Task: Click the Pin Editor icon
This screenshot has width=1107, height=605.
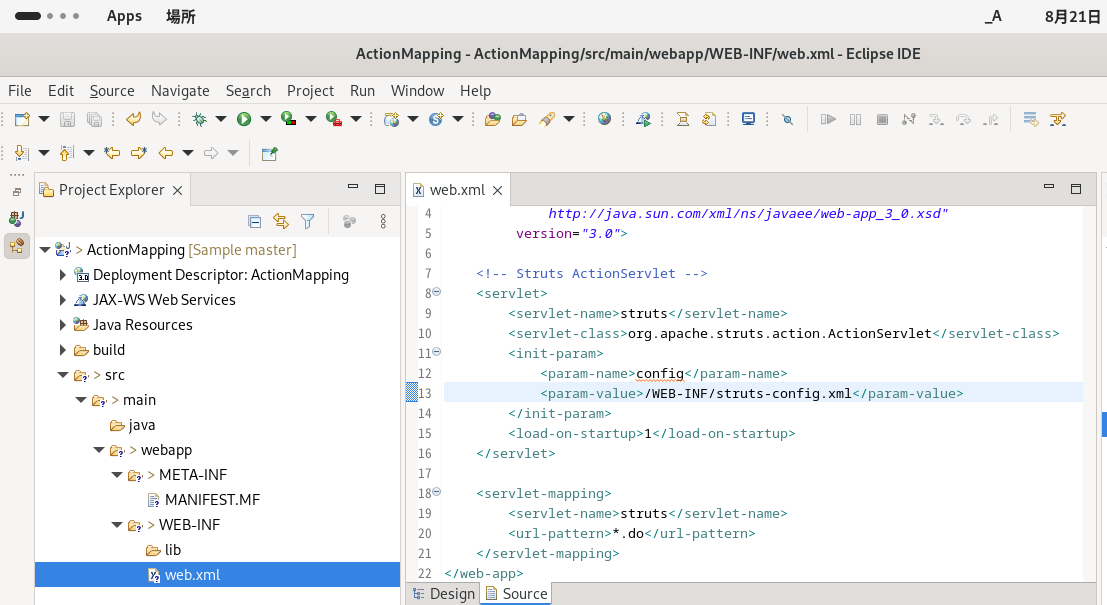Action: 269,153
